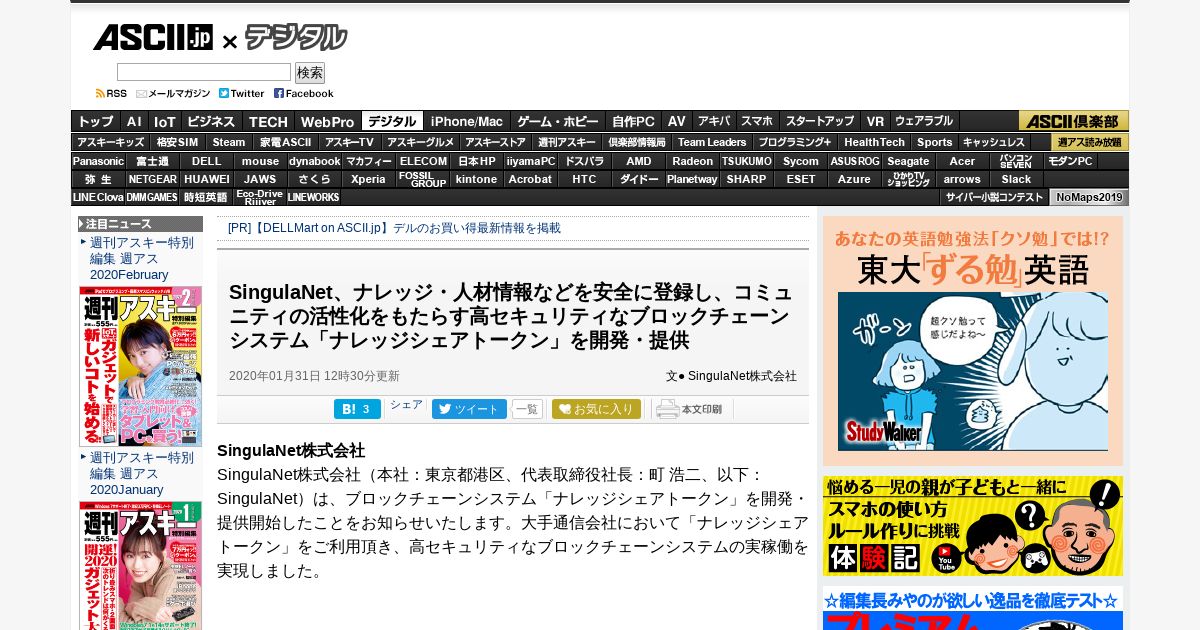This screenshot has width=1200, height=630.
Task: Open the LINE Clova brand button
Action: [x=98, y=197]
